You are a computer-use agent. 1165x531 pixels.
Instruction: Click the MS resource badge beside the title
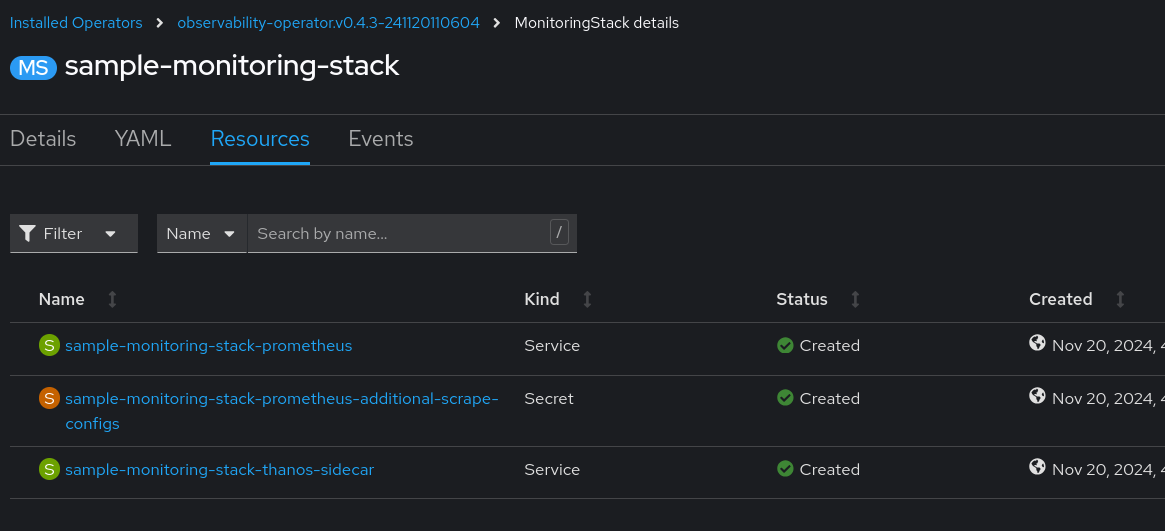coord(33,67)
